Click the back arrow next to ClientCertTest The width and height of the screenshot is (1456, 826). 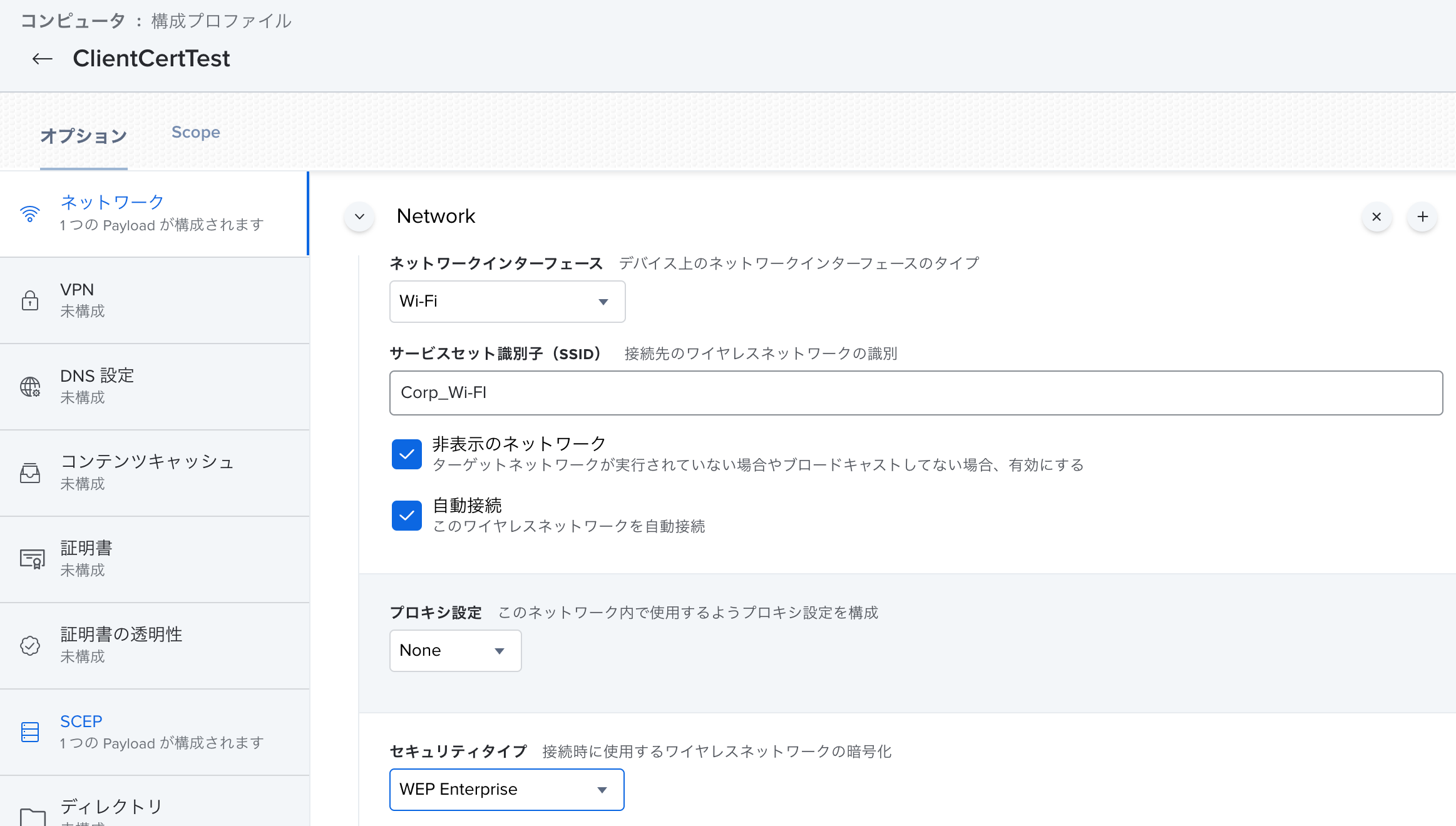pyautogui.click(x=42, y=59)
